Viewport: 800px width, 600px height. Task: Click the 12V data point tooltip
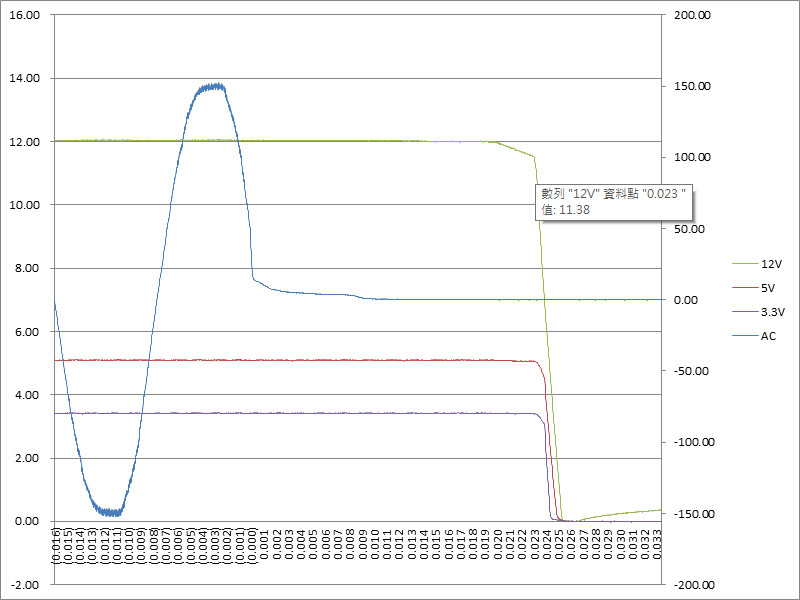(614, 202)
